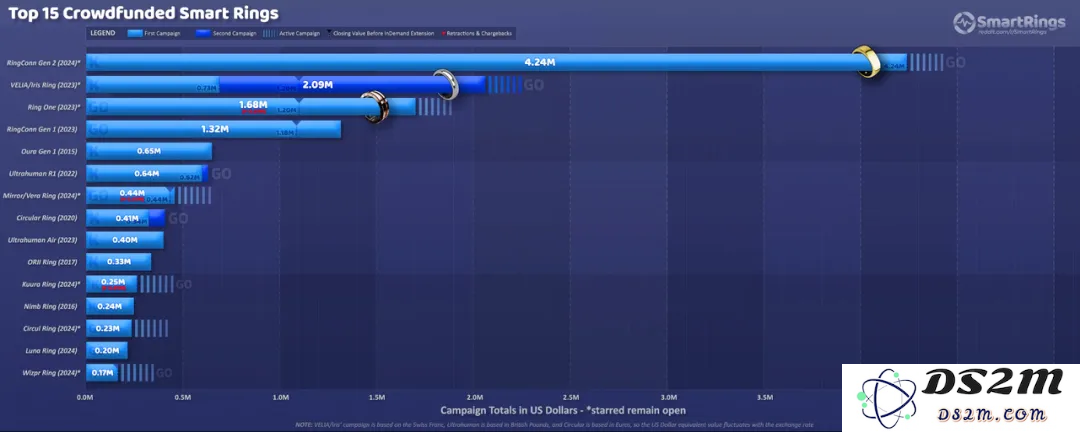Click the Closing Value Before InDemand Extension marker

point(329,32)
